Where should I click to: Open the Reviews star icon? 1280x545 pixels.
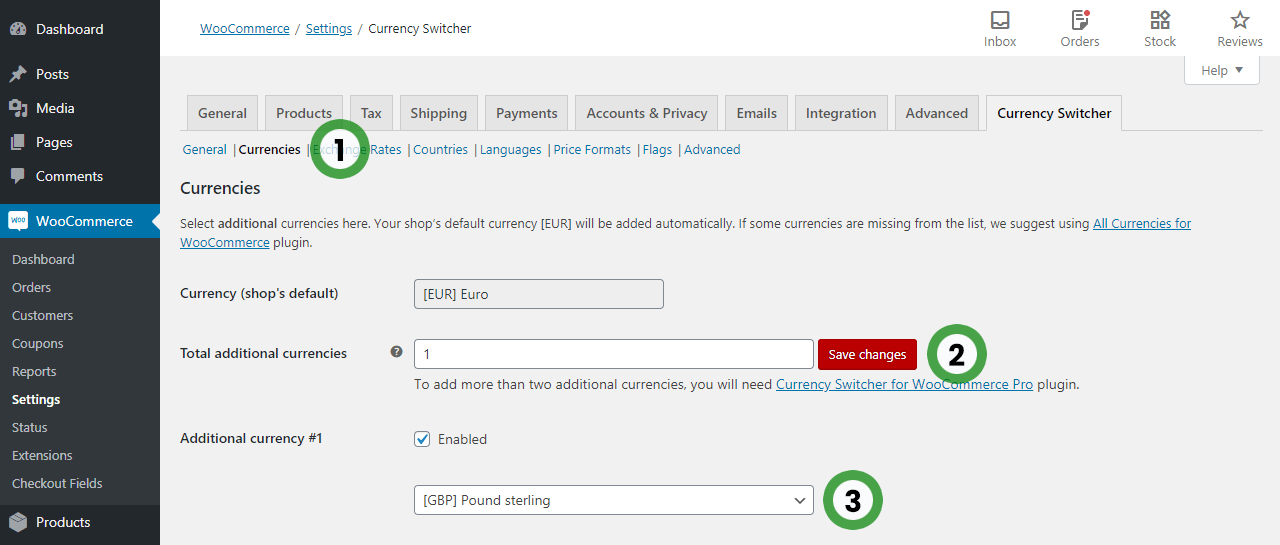(1240, 20)
